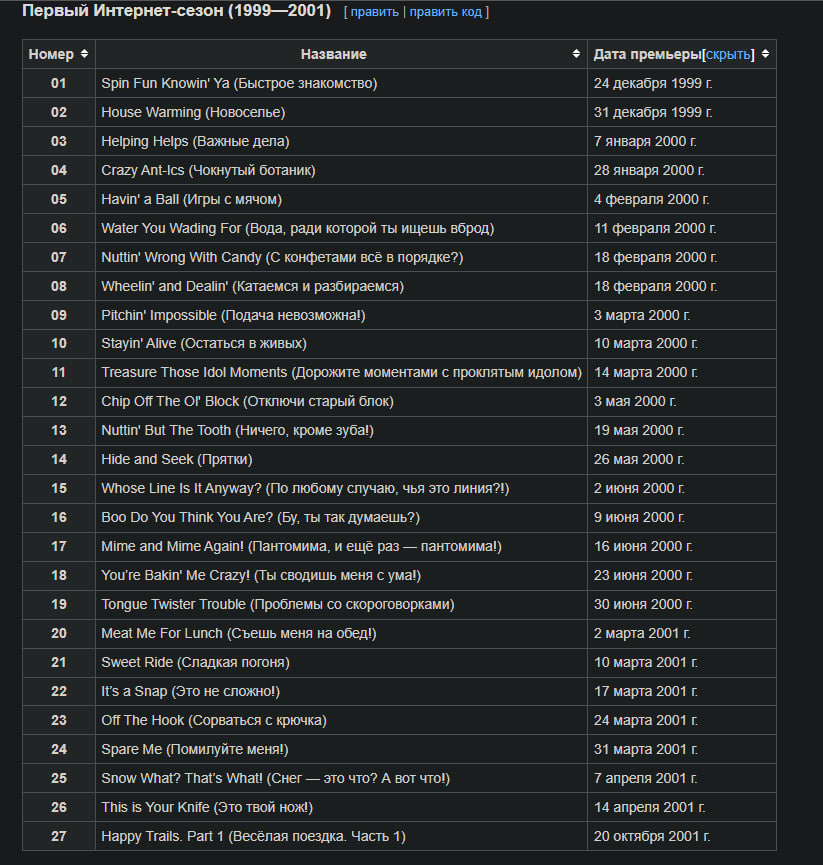Select the date '4 февраля 2000 г.'
823x865 pixels.
(651, 199)
